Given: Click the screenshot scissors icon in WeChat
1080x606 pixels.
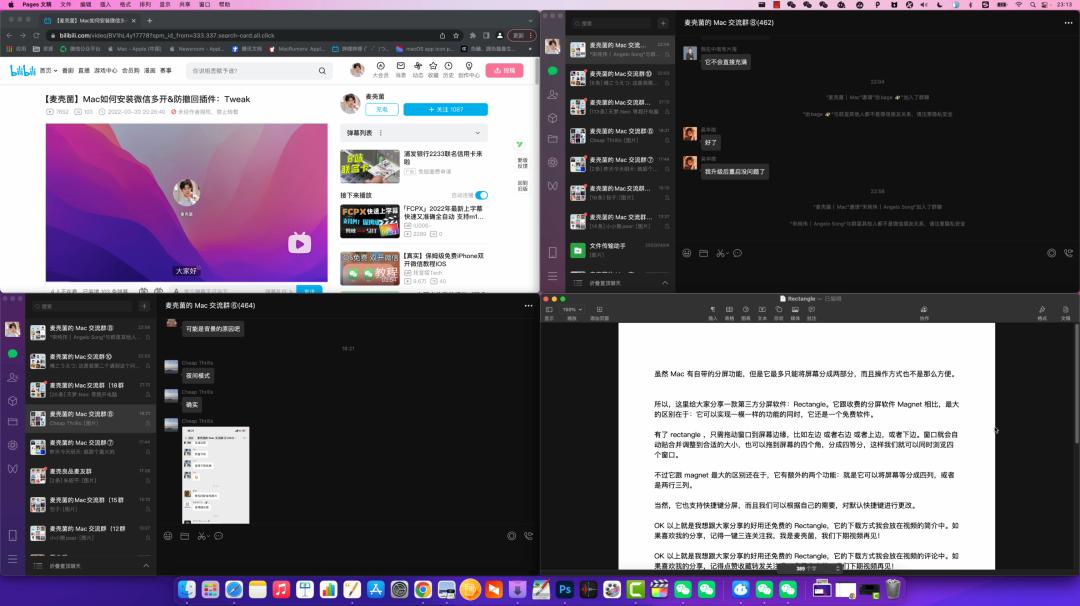Looking at the screenshot, I should (721, 253).
